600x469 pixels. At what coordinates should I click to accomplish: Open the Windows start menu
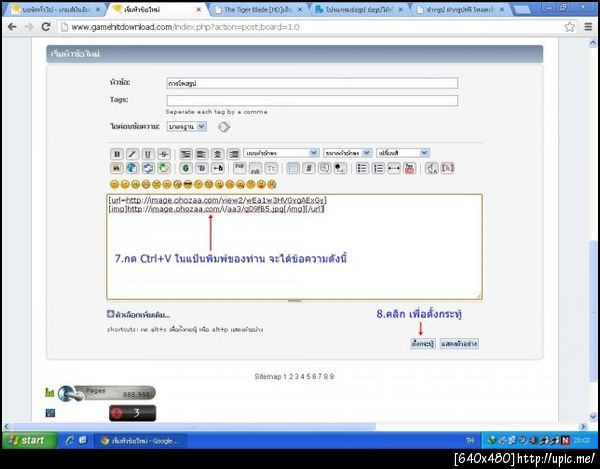click(30, 440)
